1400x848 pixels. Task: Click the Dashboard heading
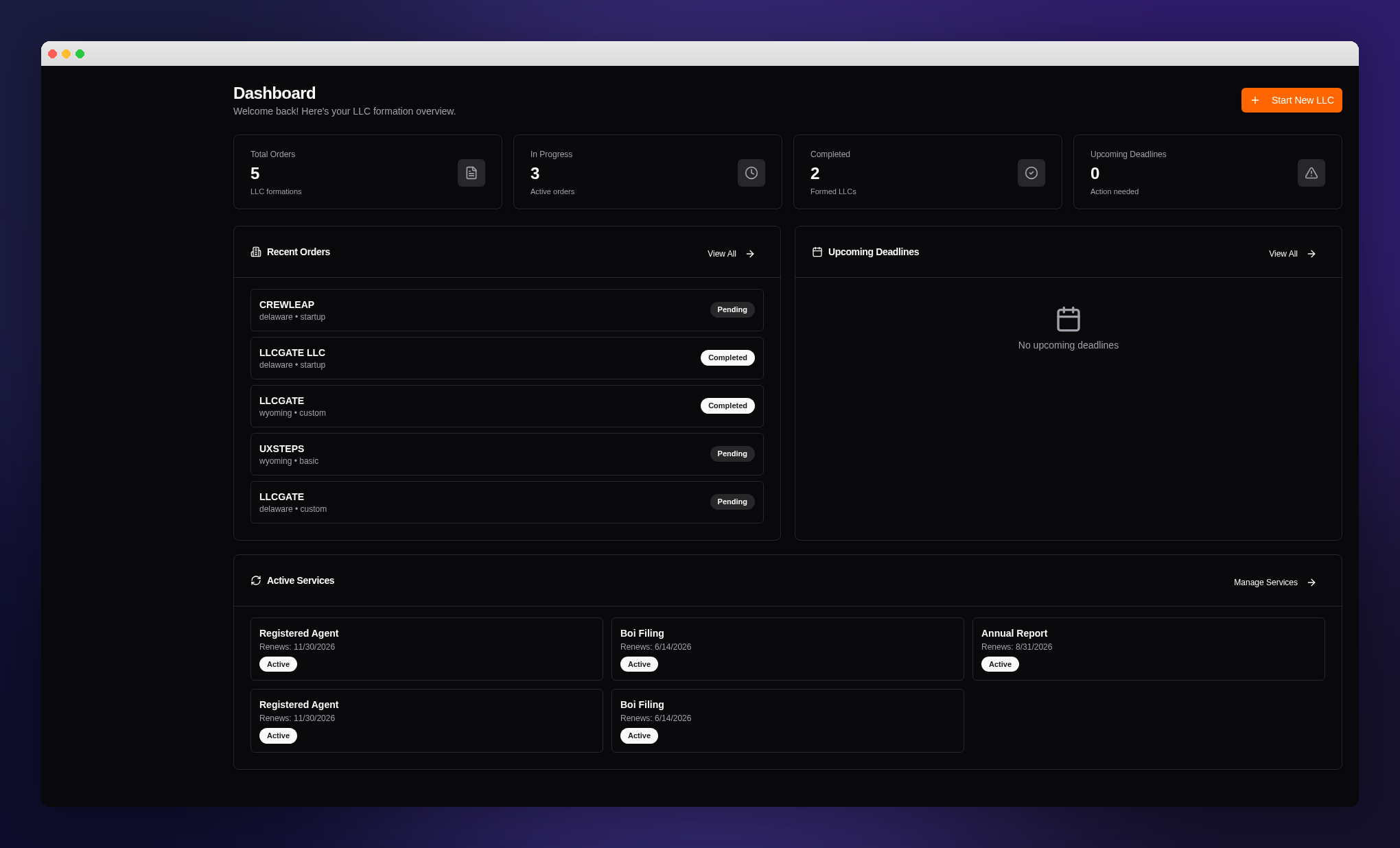coord(275,93)
